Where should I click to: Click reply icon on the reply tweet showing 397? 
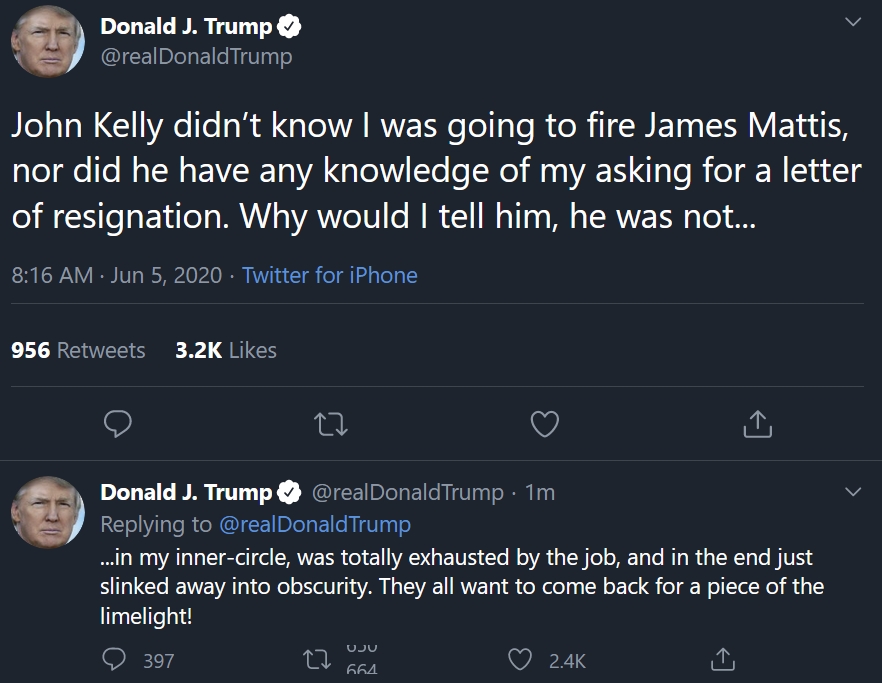click(x=116, y=660)
